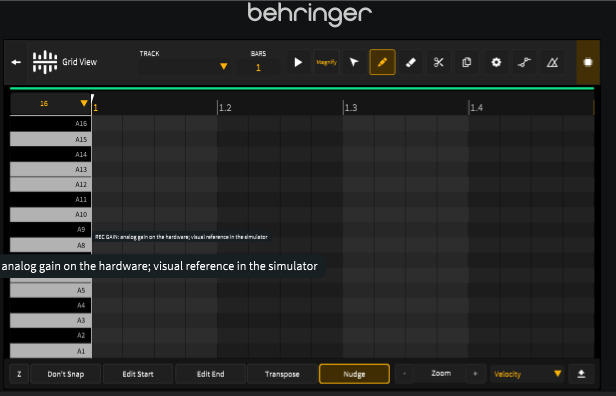Start playback with the Play button
616x396 pixels.
click(x=298, y=62)
